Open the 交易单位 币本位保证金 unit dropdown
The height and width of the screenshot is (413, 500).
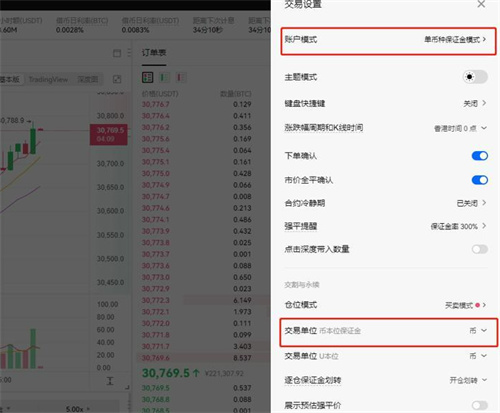[x=388, y=332]
